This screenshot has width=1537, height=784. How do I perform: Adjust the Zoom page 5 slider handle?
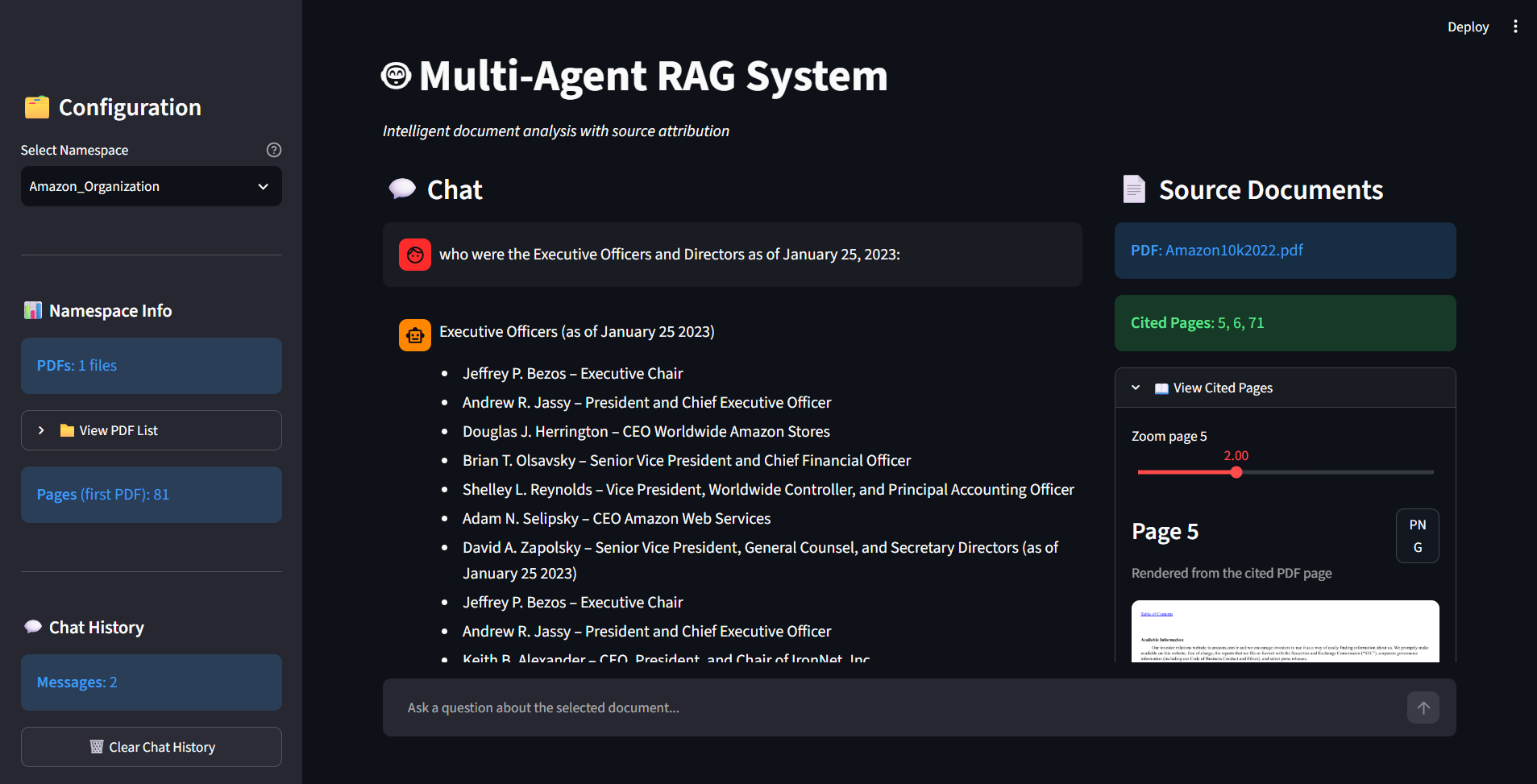(1236, 472)
